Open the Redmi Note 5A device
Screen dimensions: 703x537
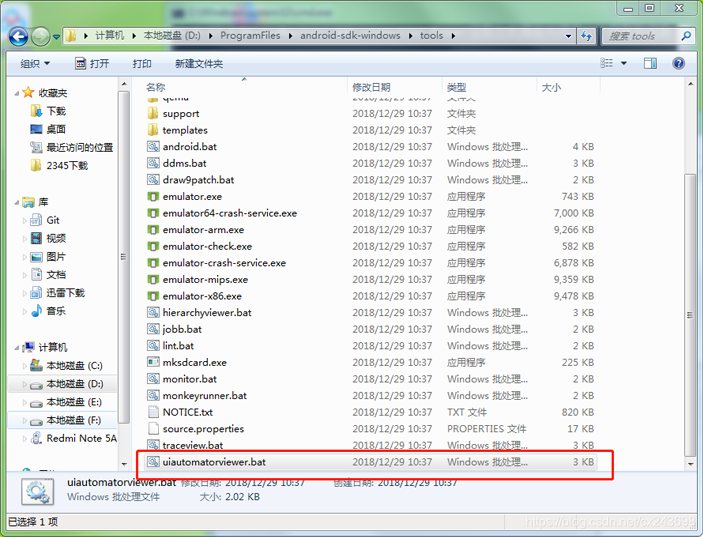tap(81, 438)
